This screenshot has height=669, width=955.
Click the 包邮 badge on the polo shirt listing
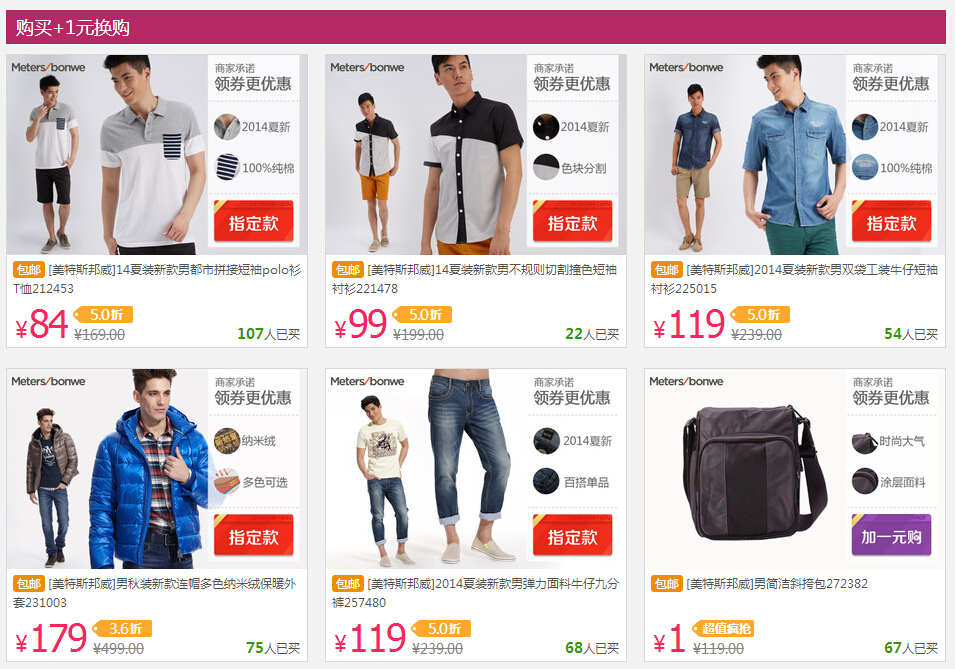tap(29, 270)
